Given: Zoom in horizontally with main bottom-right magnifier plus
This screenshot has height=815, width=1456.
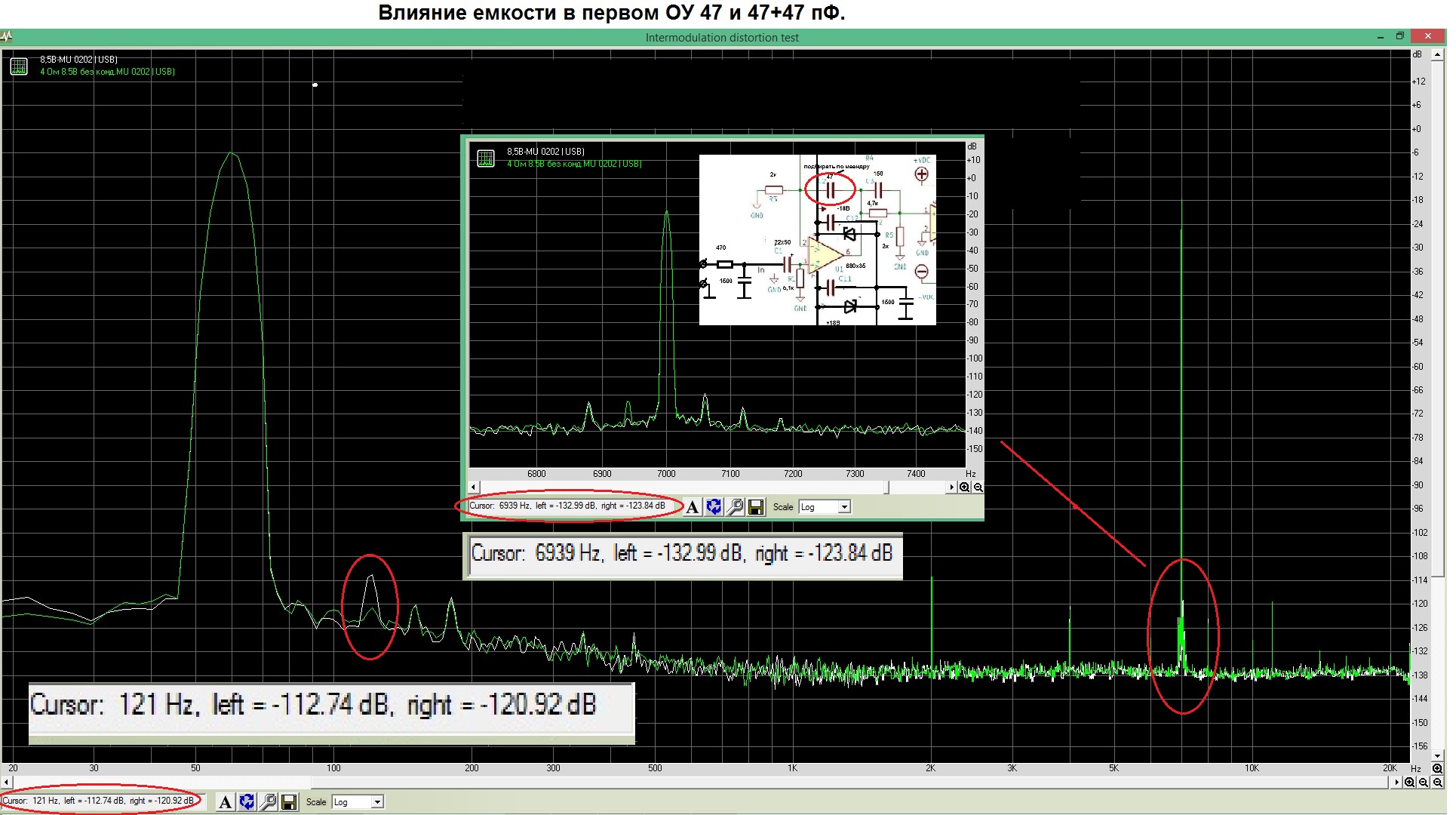Looking at the screenshot, I should point(1409,783).
